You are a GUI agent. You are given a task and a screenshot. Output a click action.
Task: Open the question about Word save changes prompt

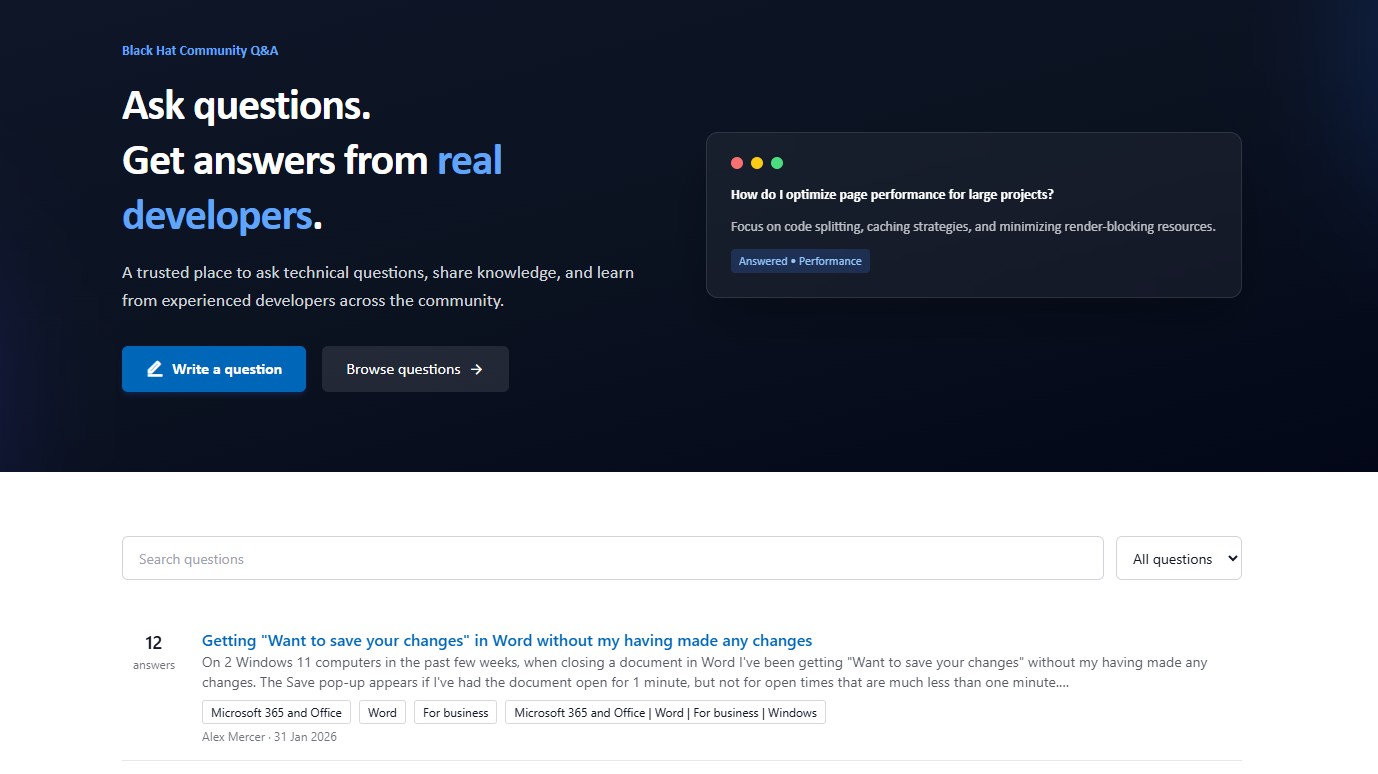tap(507, 640)
